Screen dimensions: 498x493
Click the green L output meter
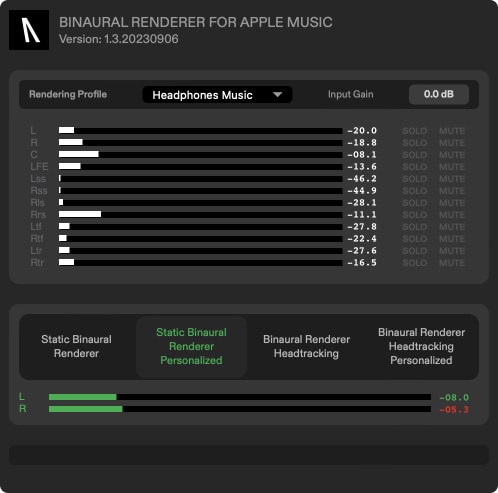tap(240, 397)
